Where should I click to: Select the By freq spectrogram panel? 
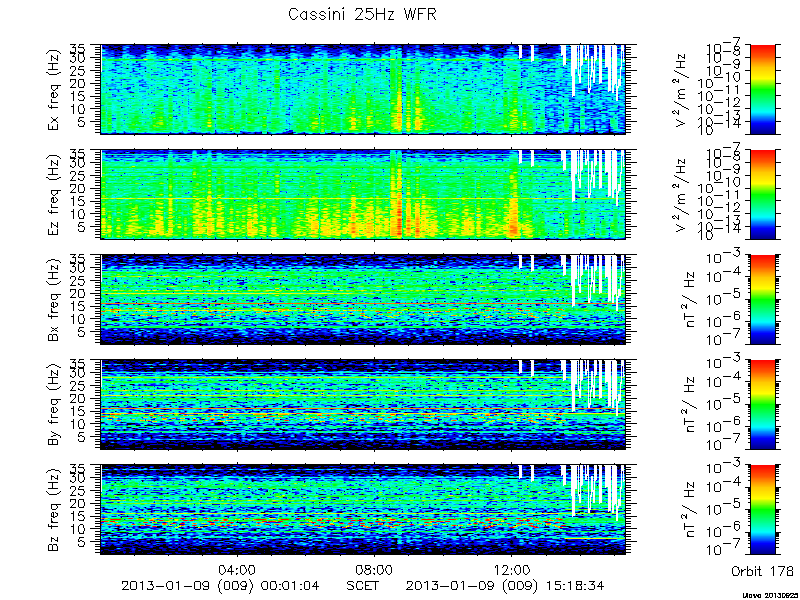point(364,405)
